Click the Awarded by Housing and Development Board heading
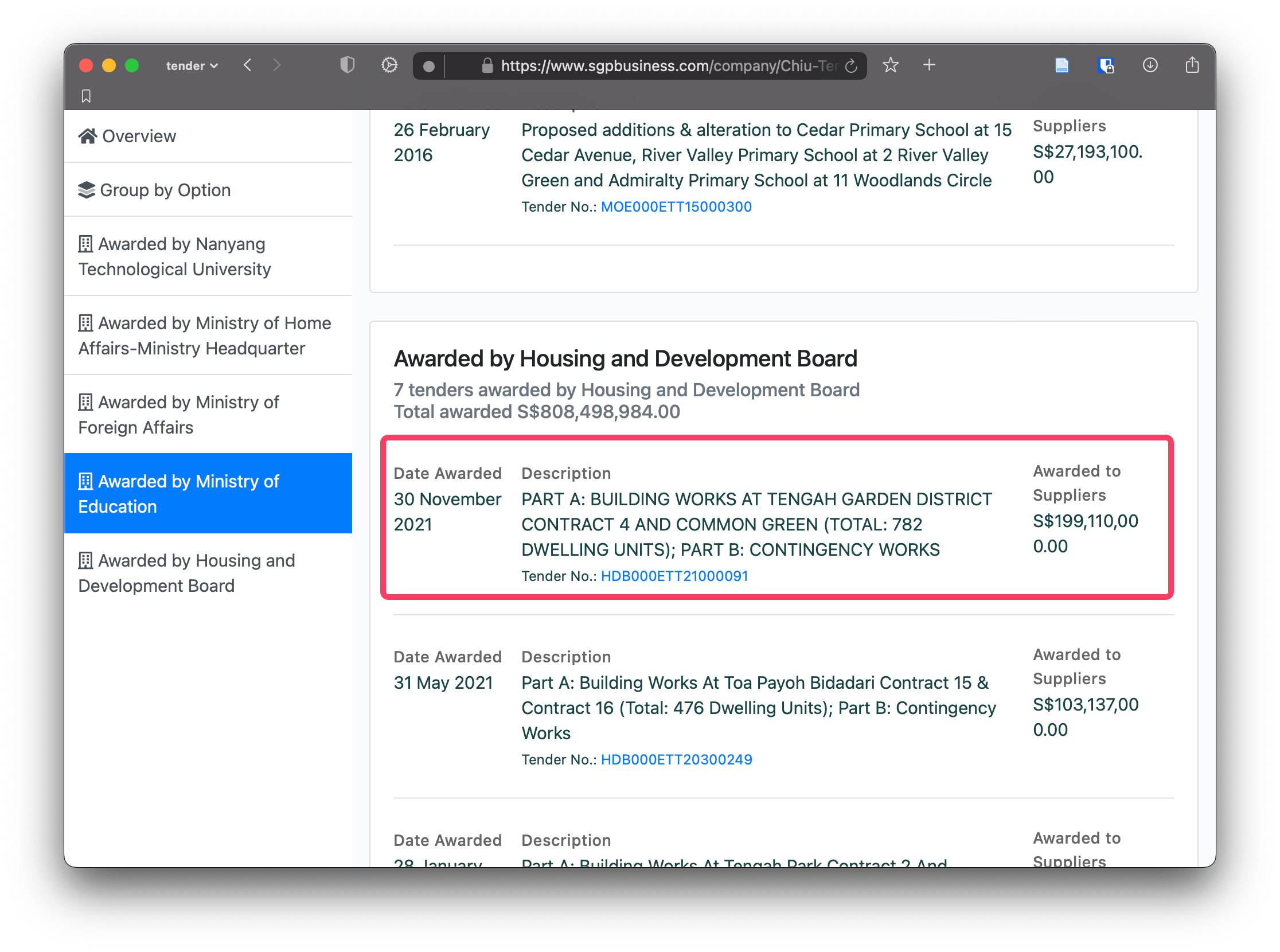The width and height of the screenshot is (1280, 952). [625, 358]
